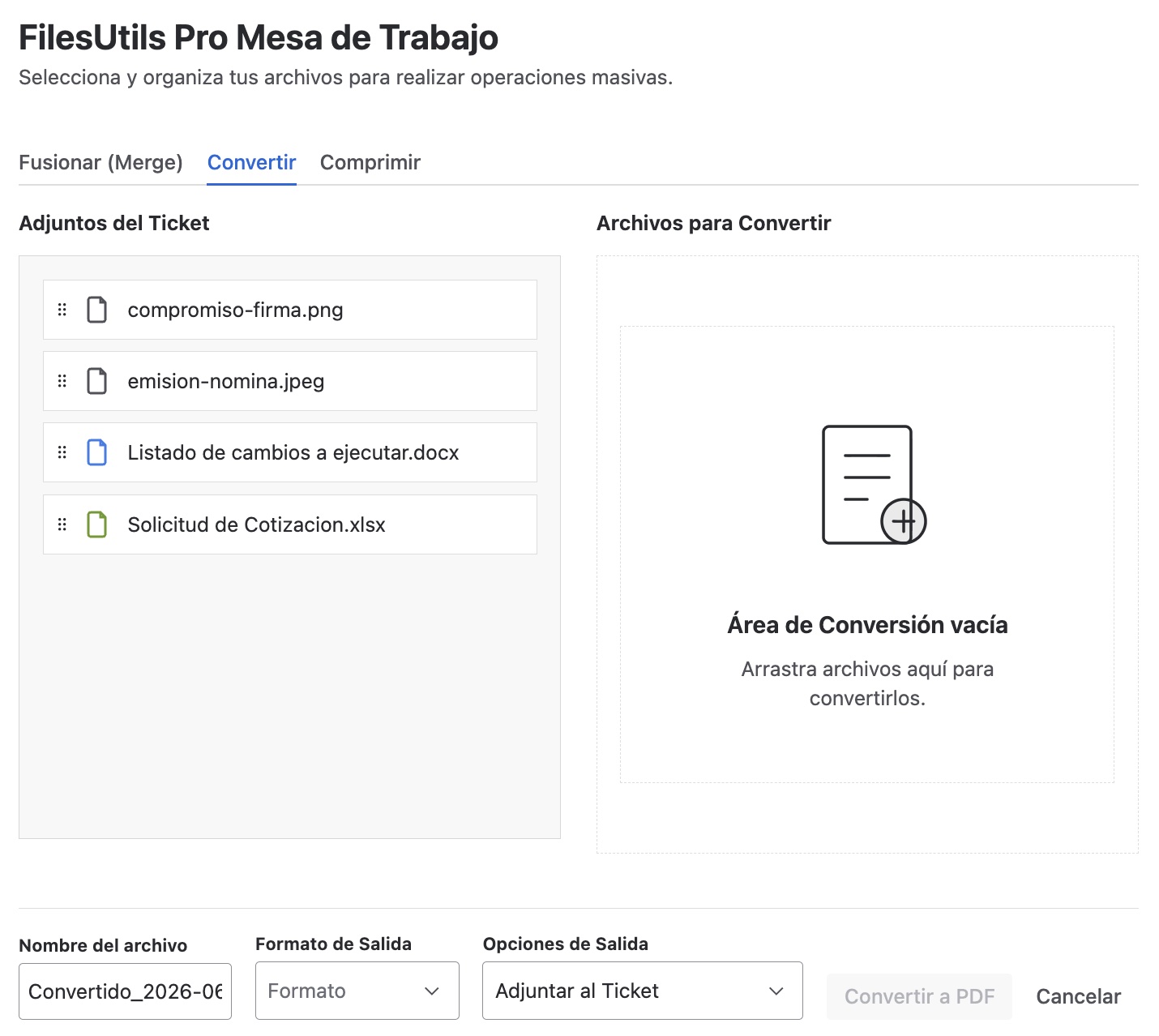This screenshot has height=1036, width=1159.
Task: Click the 'Opciones de Salida' label
Action: 566,944
